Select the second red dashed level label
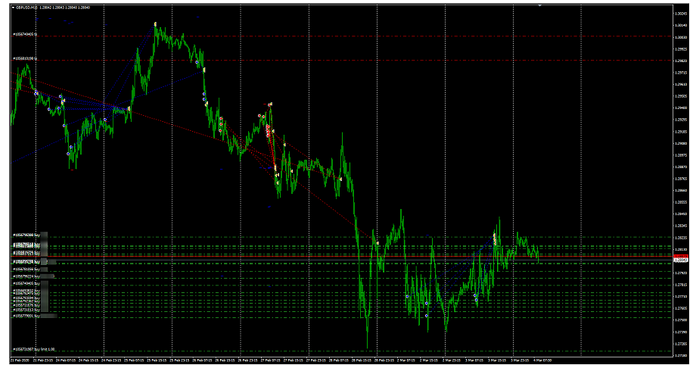 pos(25,58)
